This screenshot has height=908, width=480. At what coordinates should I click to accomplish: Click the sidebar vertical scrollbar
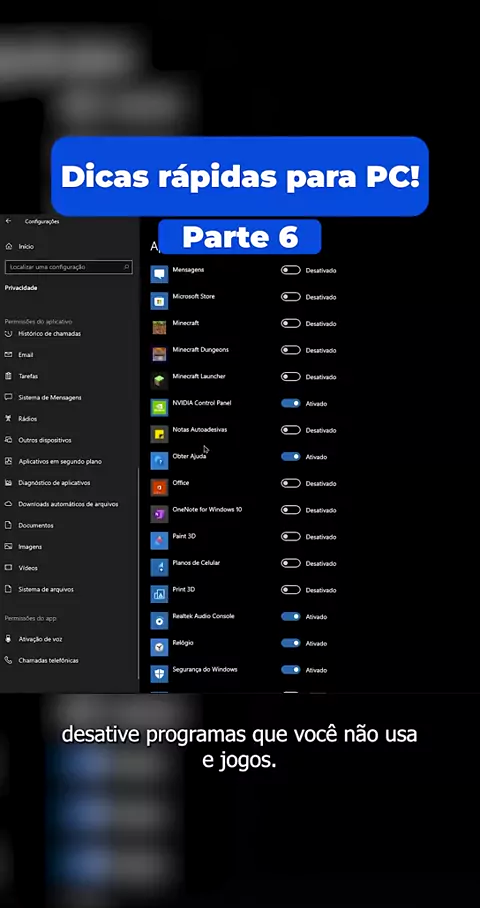[x=138, y=573]
